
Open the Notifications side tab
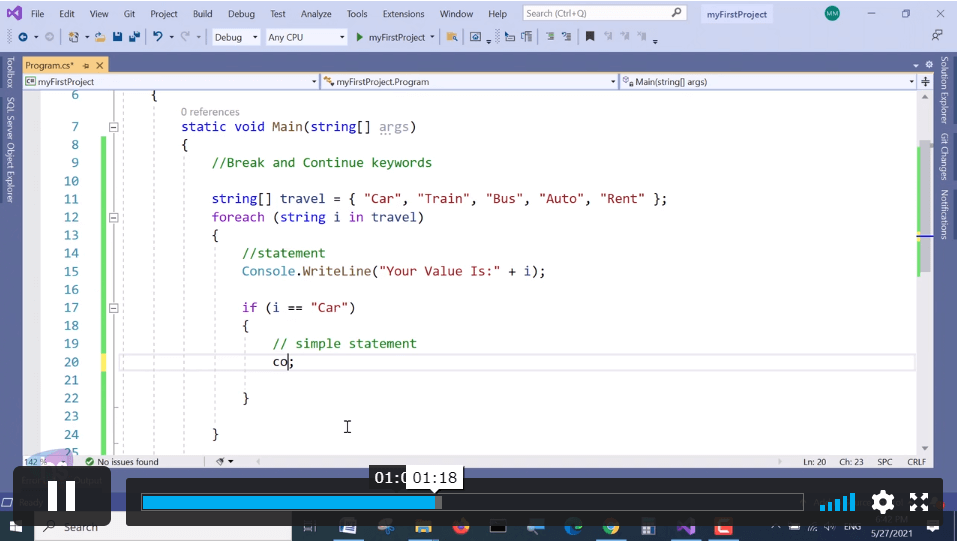point(944,214)
